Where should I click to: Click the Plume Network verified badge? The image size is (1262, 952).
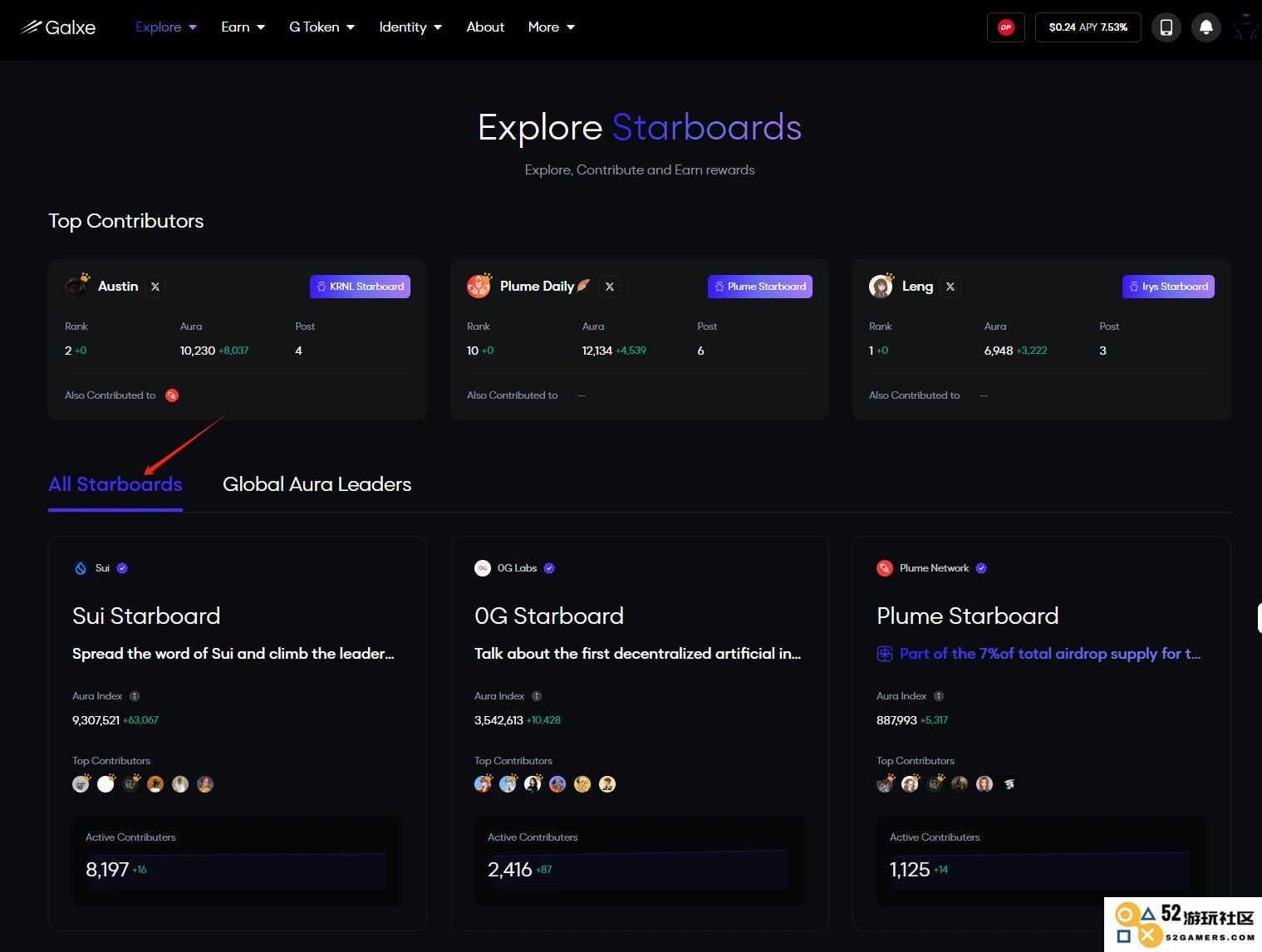click(x=981, y=568)
